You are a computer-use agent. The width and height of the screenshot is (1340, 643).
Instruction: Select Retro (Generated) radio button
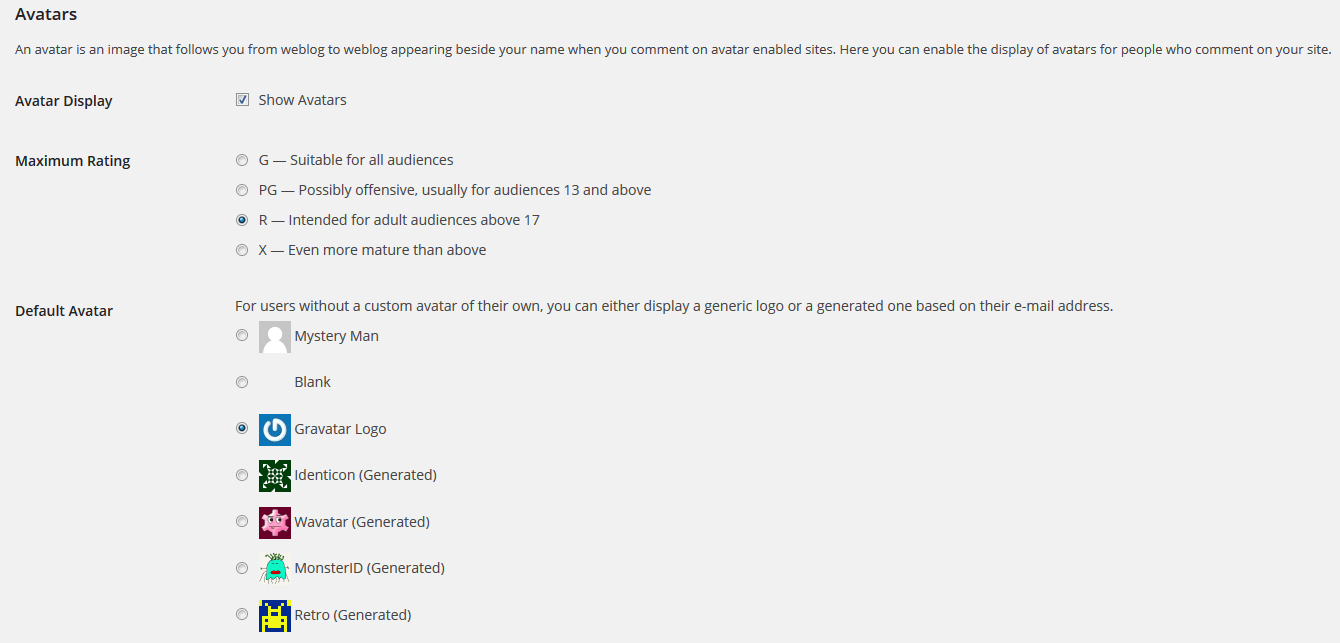(x=242, y=614)
